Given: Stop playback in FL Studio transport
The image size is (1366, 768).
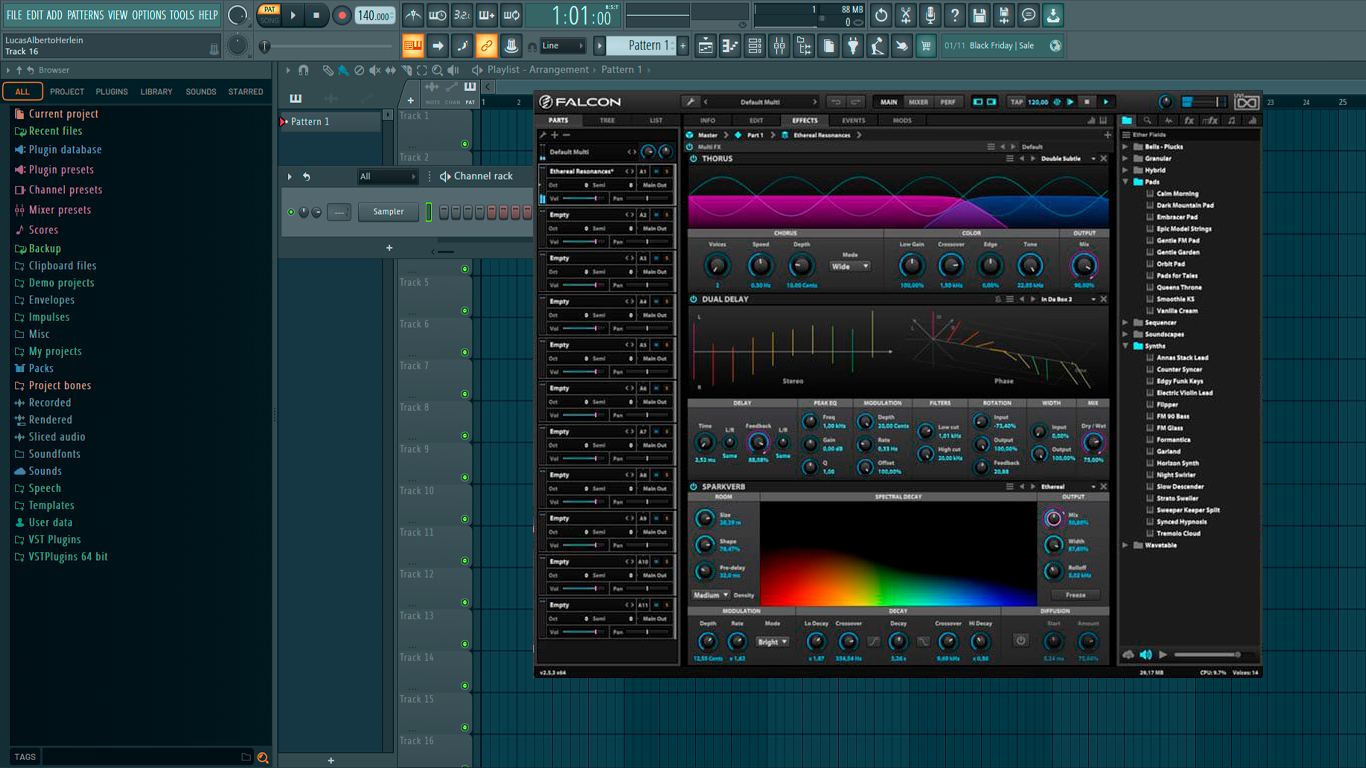Looking at the screenshot, I should point(317,15).
